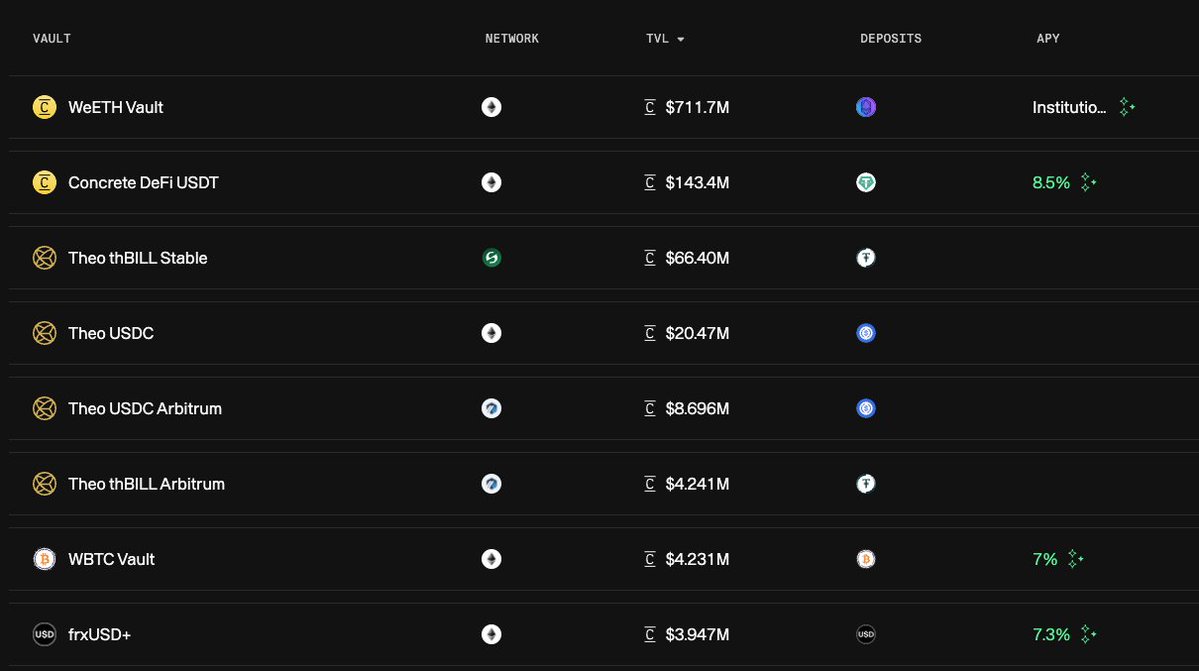This screenshot has width=1199, height=671.
Task: Click the Institutio… APY text
Action: (x=1069, y=107)
